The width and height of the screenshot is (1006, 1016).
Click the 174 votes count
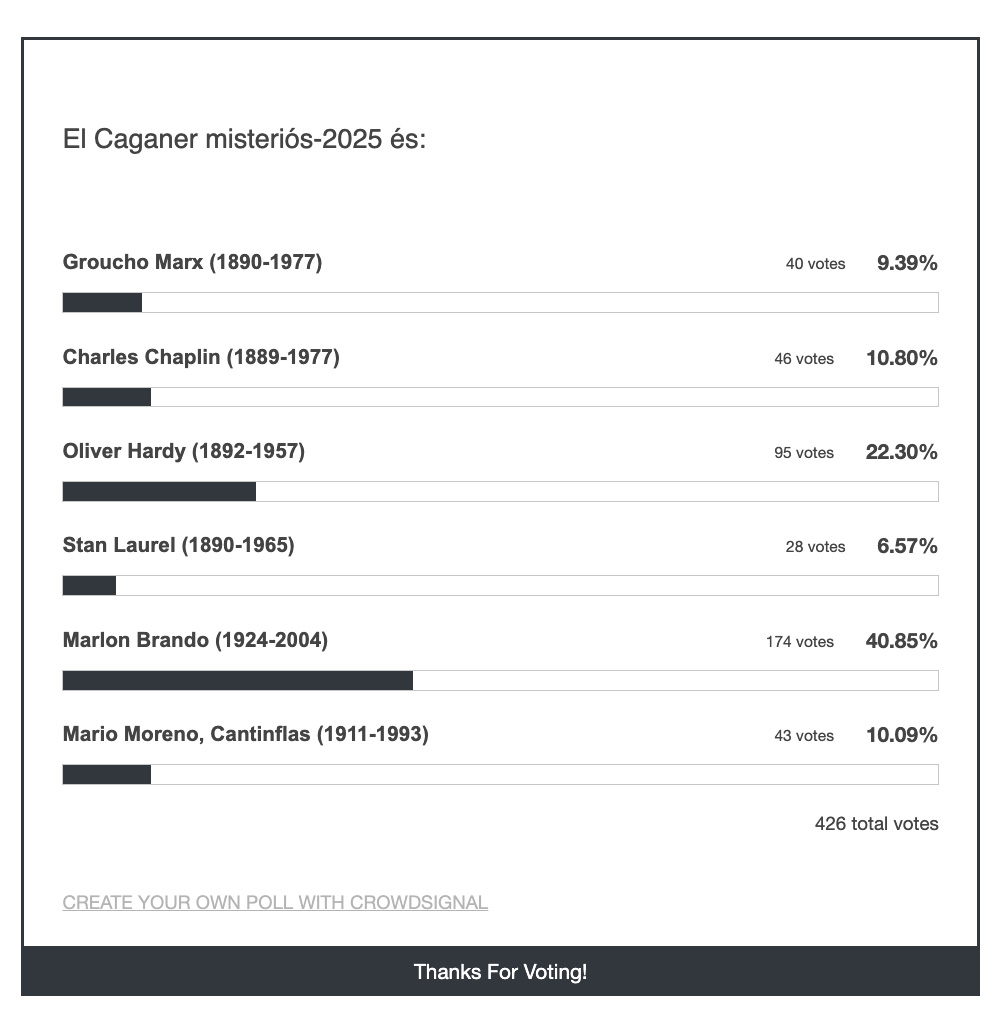click(x=800, y=642)
